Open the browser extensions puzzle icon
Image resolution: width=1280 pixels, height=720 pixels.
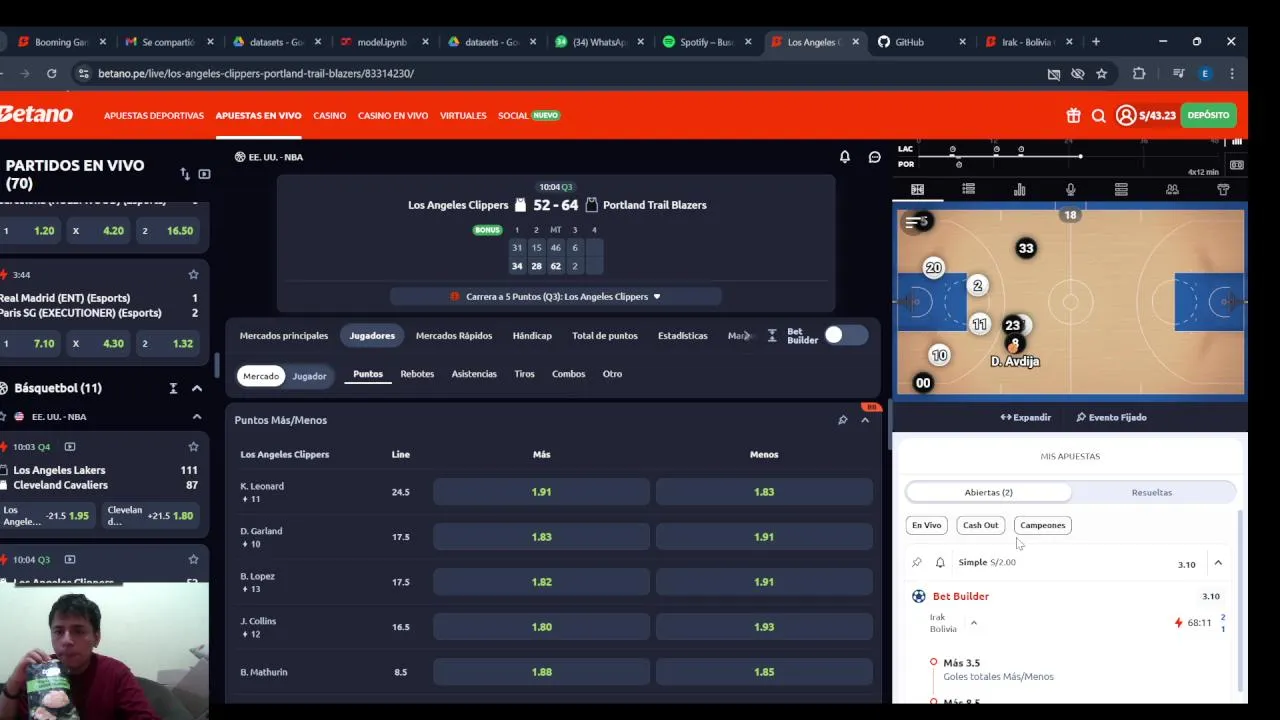pyautogui.click(x=1139, y=73)
